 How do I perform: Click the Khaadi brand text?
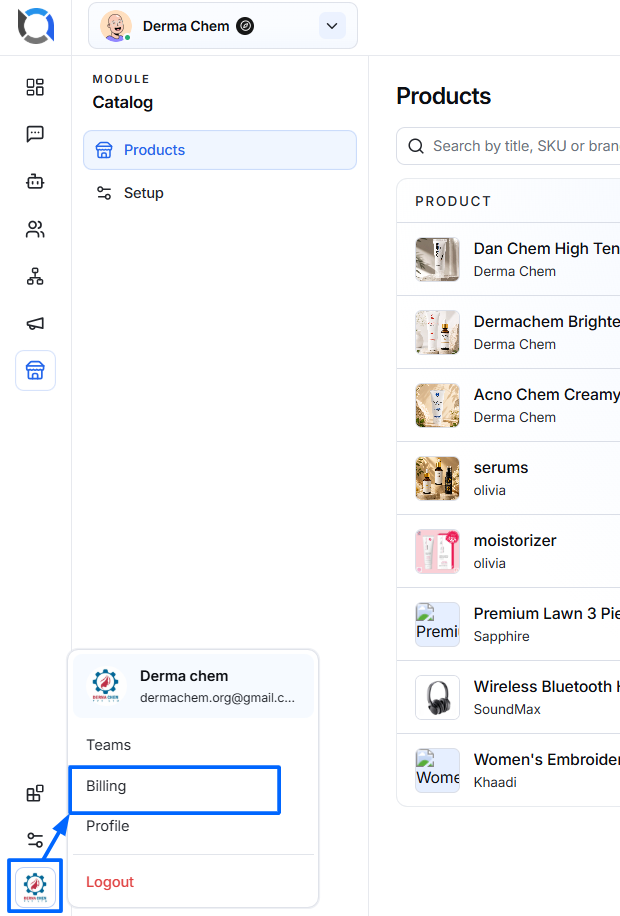(x=495, y=782)
